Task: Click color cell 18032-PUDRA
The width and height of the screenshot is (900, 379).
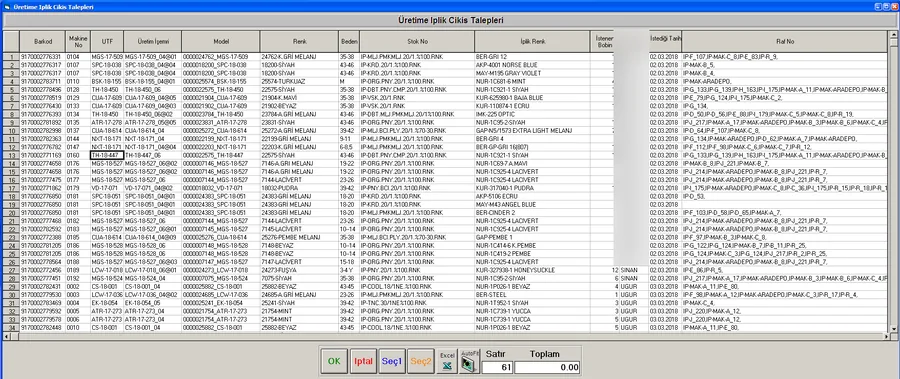Action: [300, 188]
